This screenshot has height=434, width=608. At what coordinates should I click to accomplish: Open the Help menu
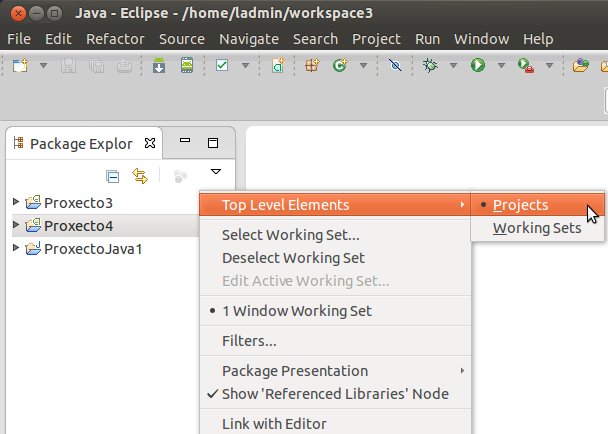coord(538,39)
